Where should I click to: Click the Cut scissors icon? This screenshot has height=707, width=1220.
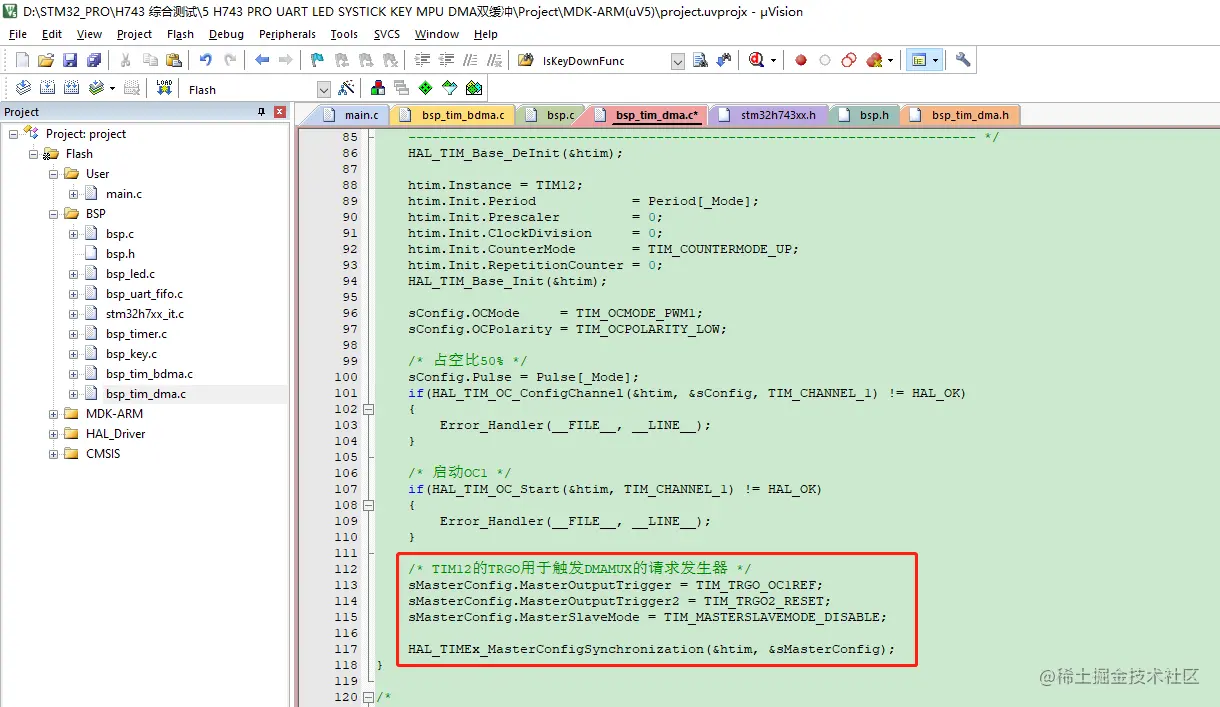pyautogui.click(x=126, y=60)
